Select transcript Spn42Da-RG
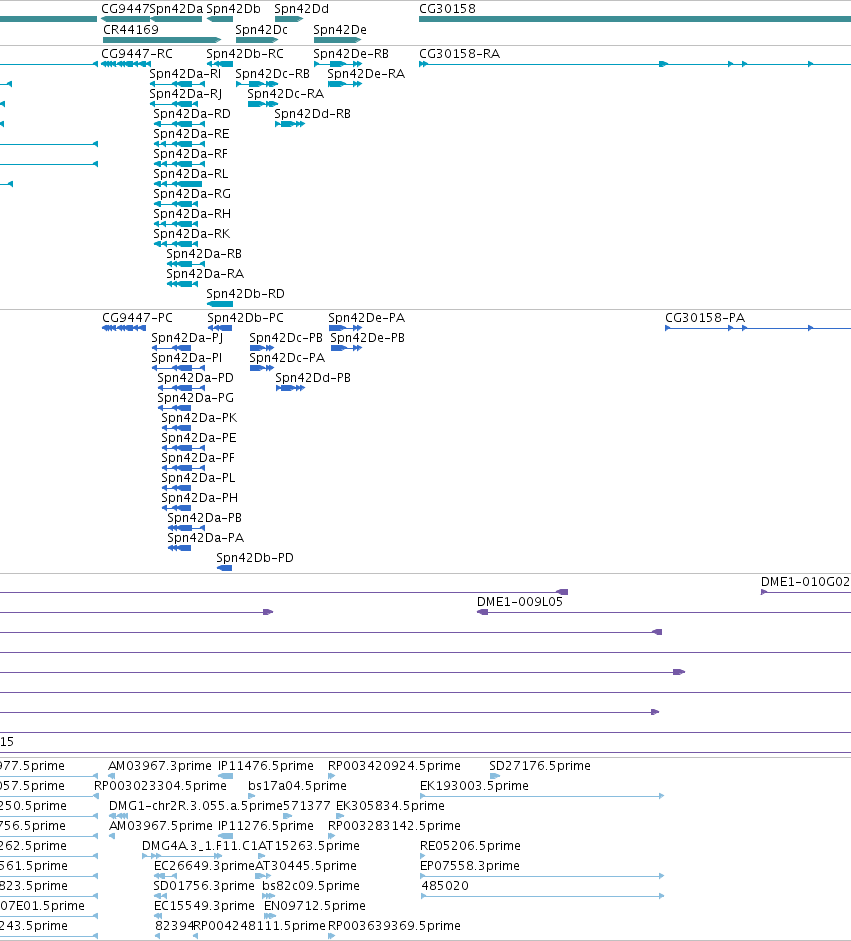 [x=192, y=193]
